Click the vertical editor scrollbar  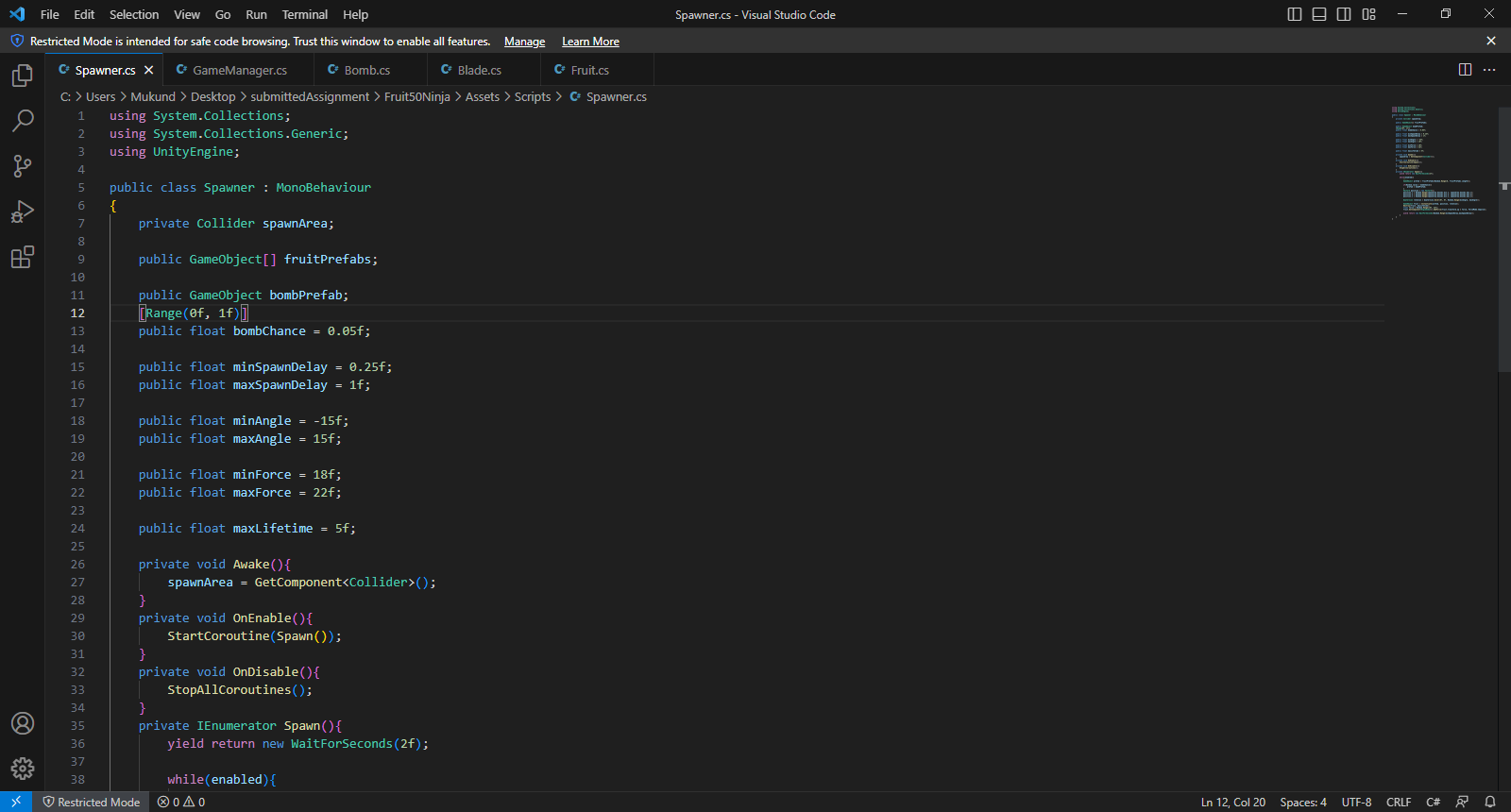pos(1504,239)
